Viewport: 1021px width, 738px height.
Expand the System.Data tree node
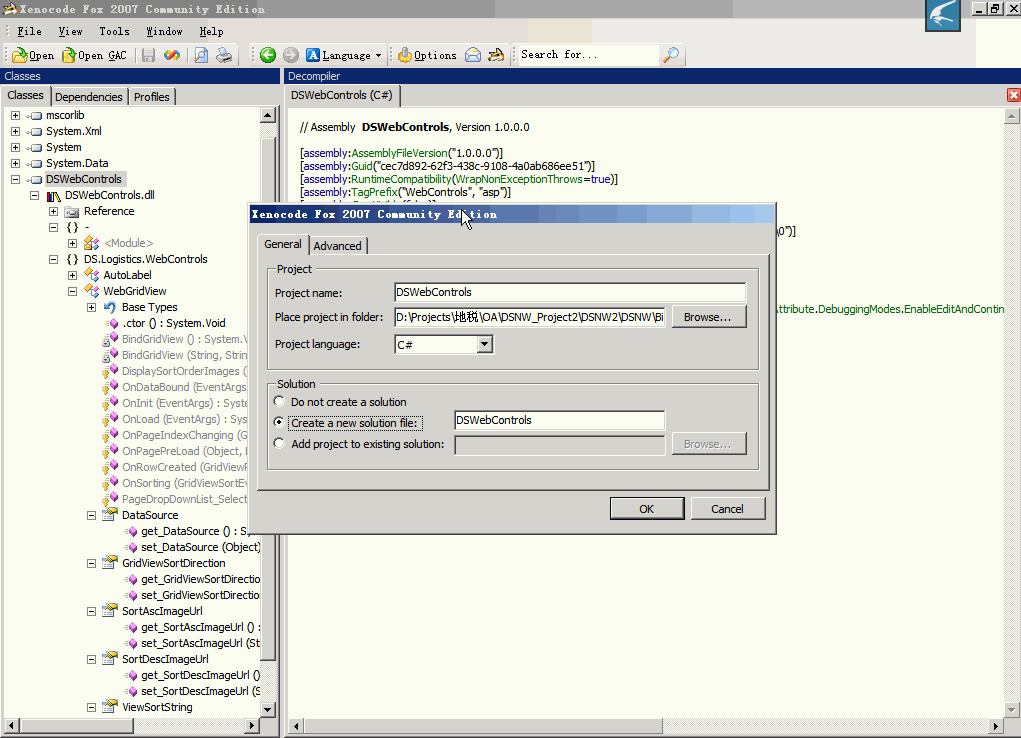pos(16,163)
